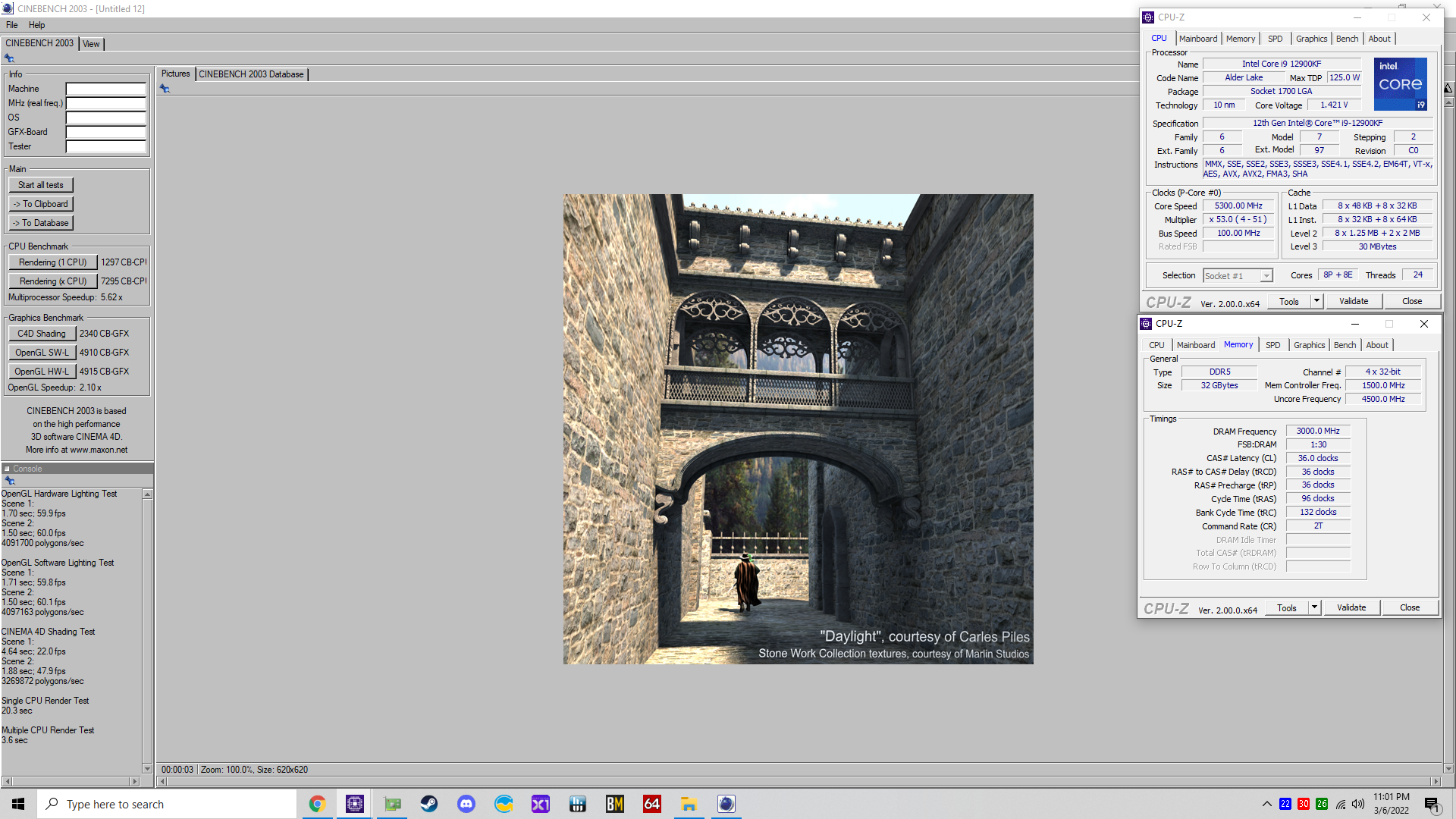Screen dimensions: 1456x819
Task: Open Chrome from the taskbar
Action: coord(317,804)
